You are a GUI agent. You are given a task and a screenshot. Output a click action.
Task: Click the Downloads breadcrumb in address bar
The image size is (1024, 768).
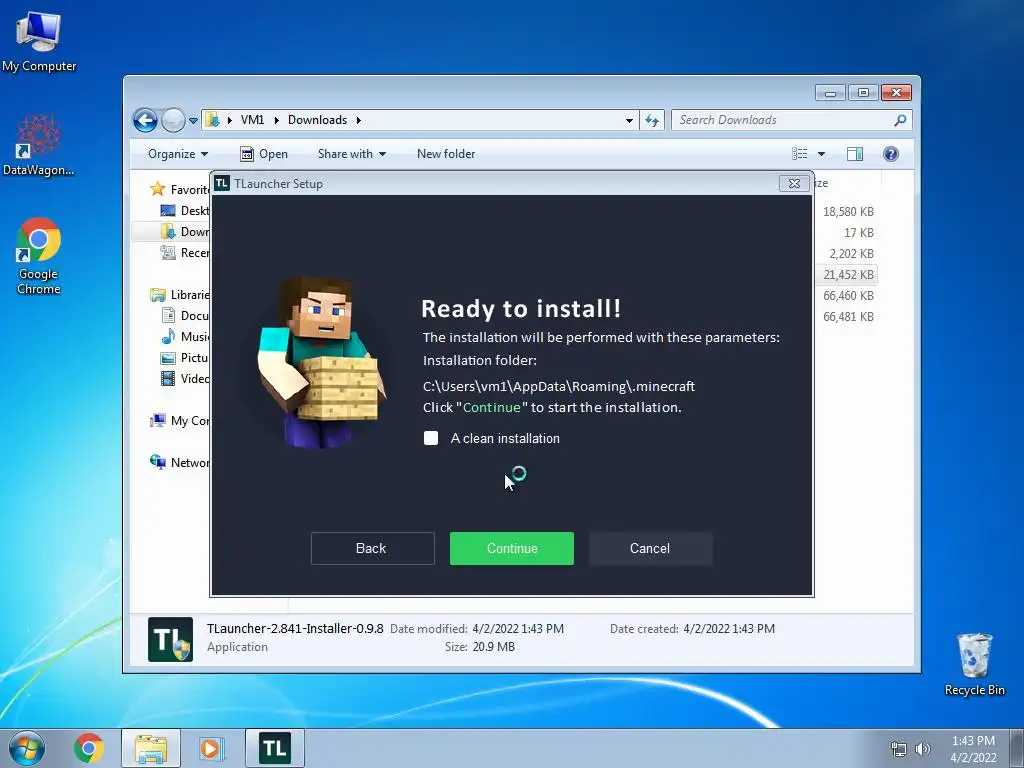coord(317,120)
